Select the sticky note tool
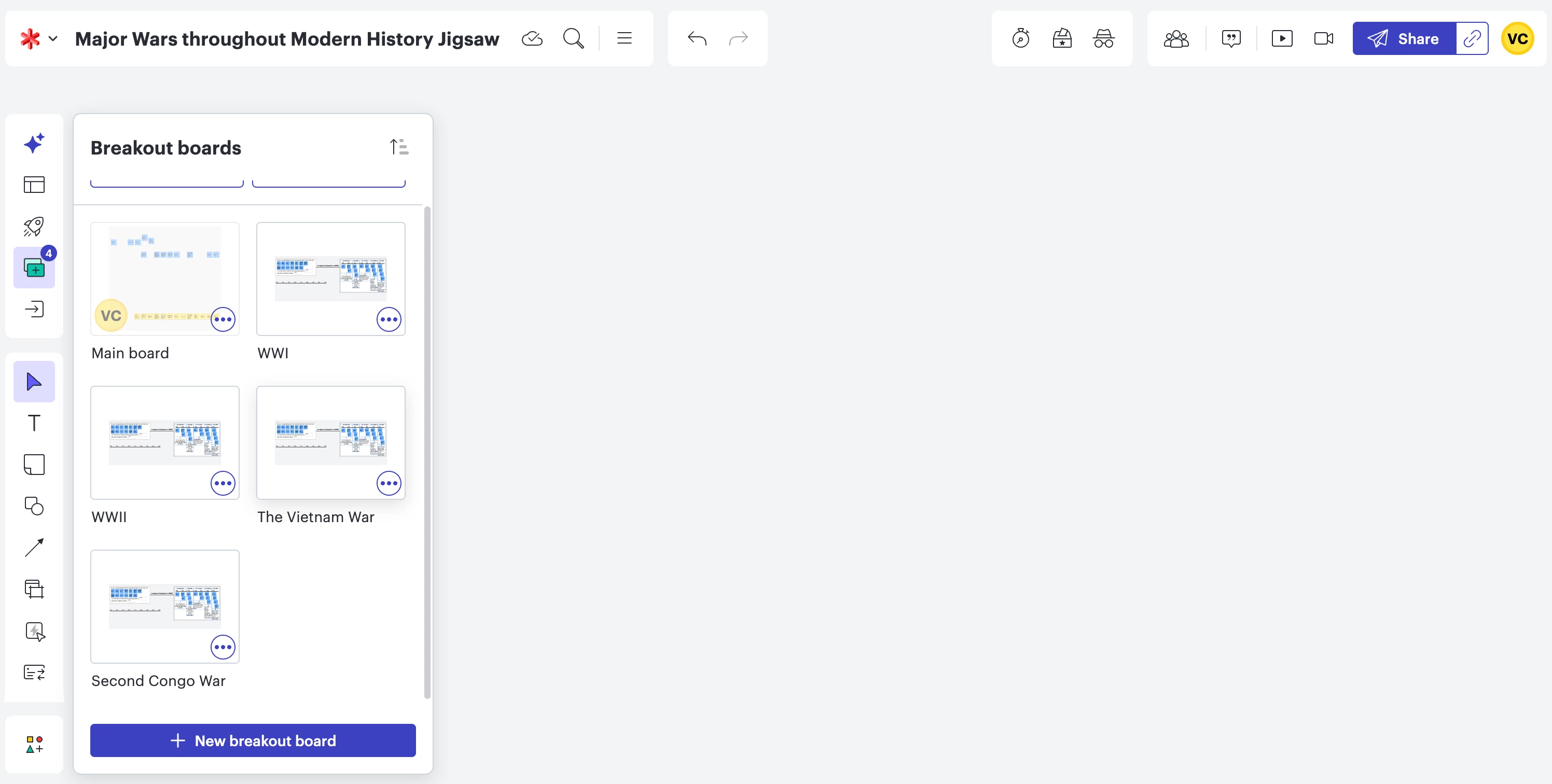Viewport: 1552px width, 784px height. (34, 464)
